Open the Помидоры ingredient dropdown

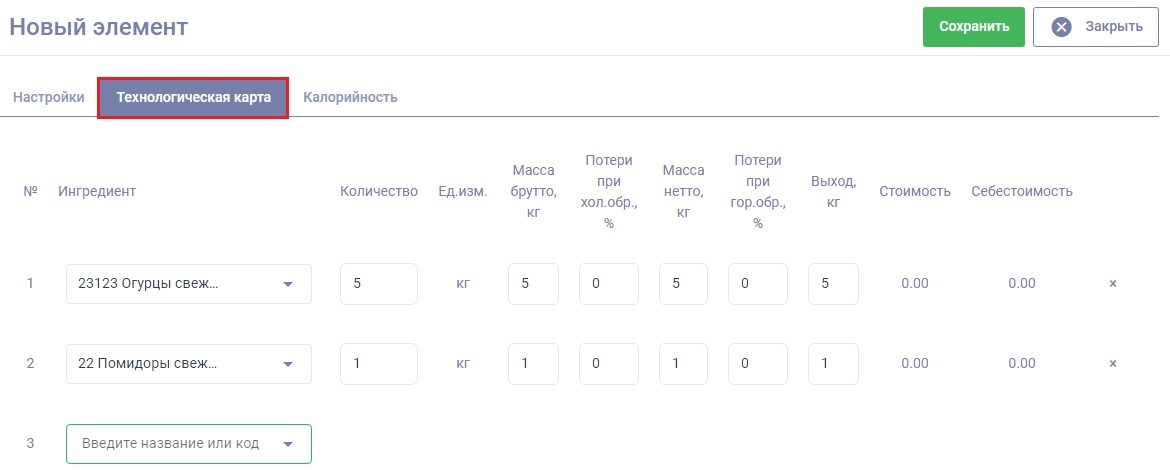288,364
